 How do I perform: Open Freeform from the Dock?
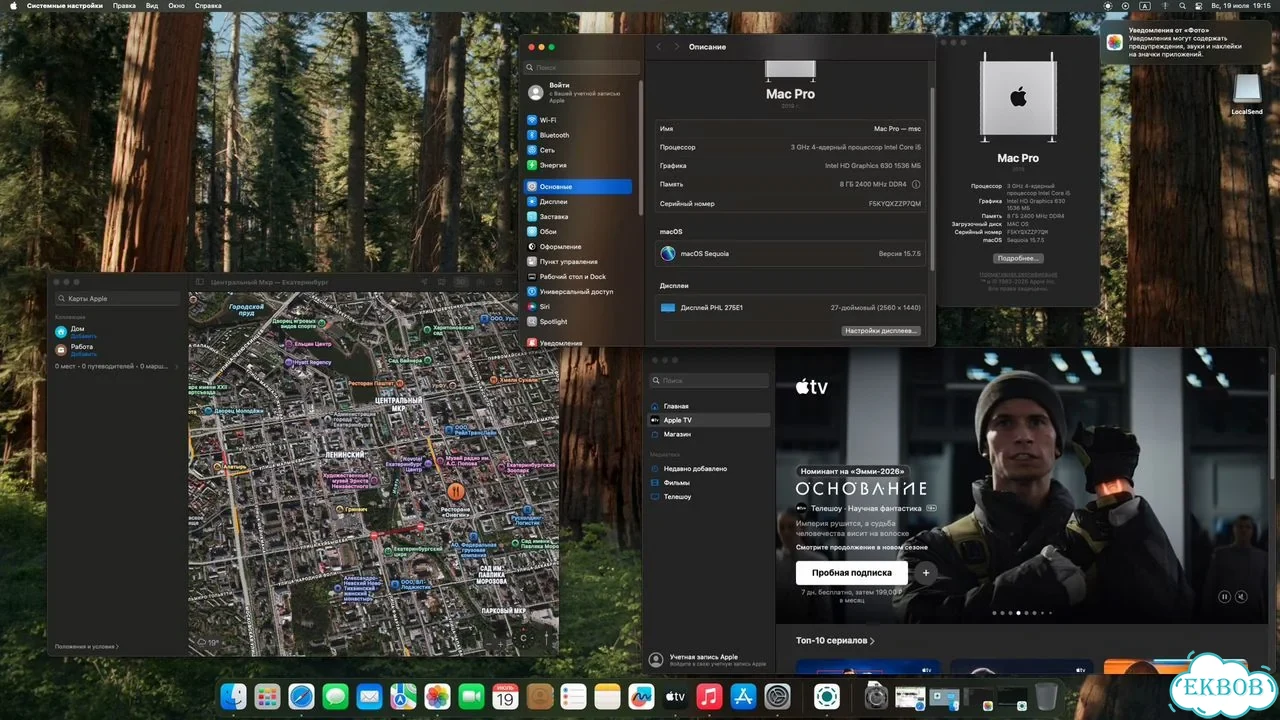[641, 696]
